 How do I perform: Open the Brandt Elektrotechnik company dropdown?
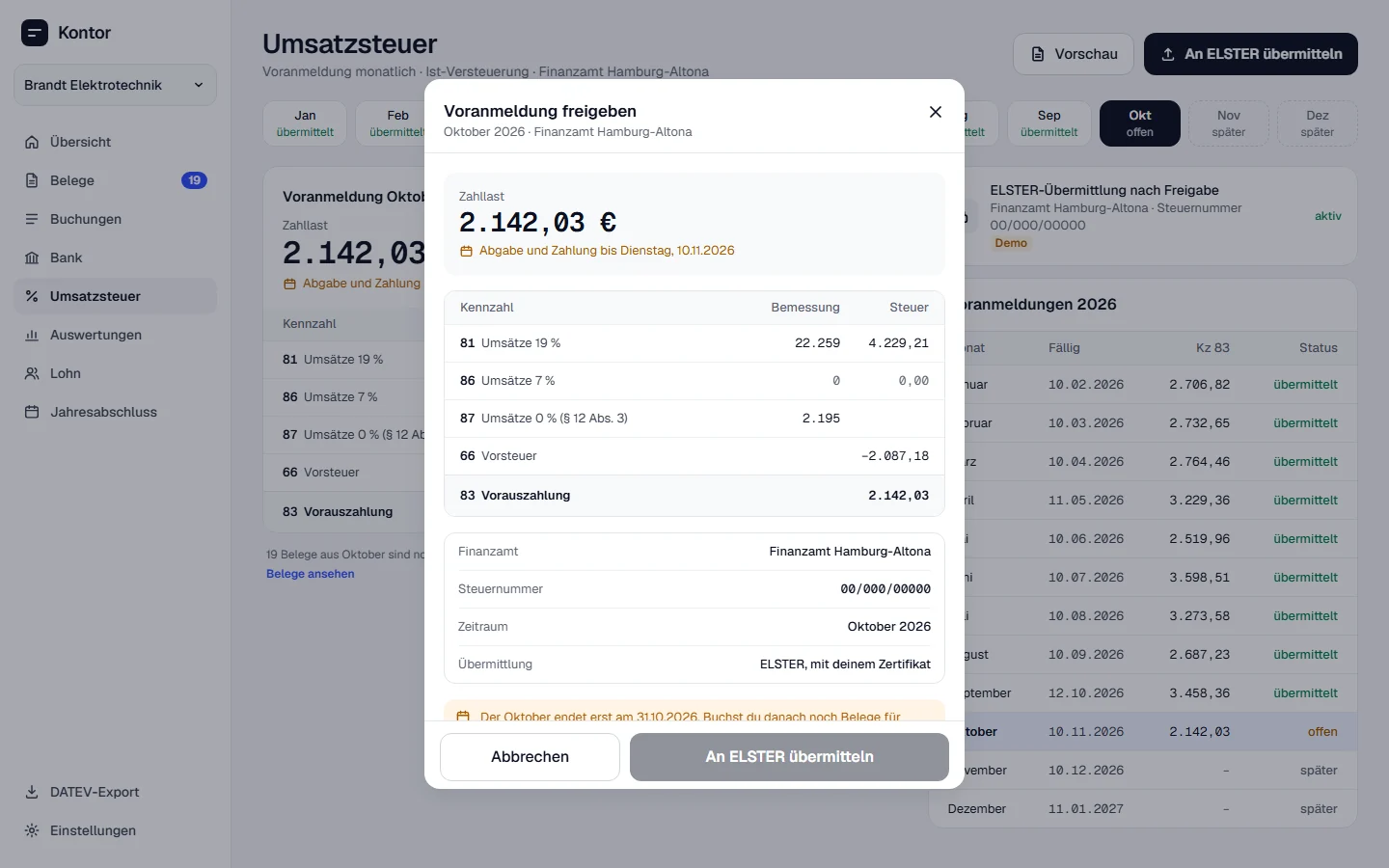coord(115,85)
